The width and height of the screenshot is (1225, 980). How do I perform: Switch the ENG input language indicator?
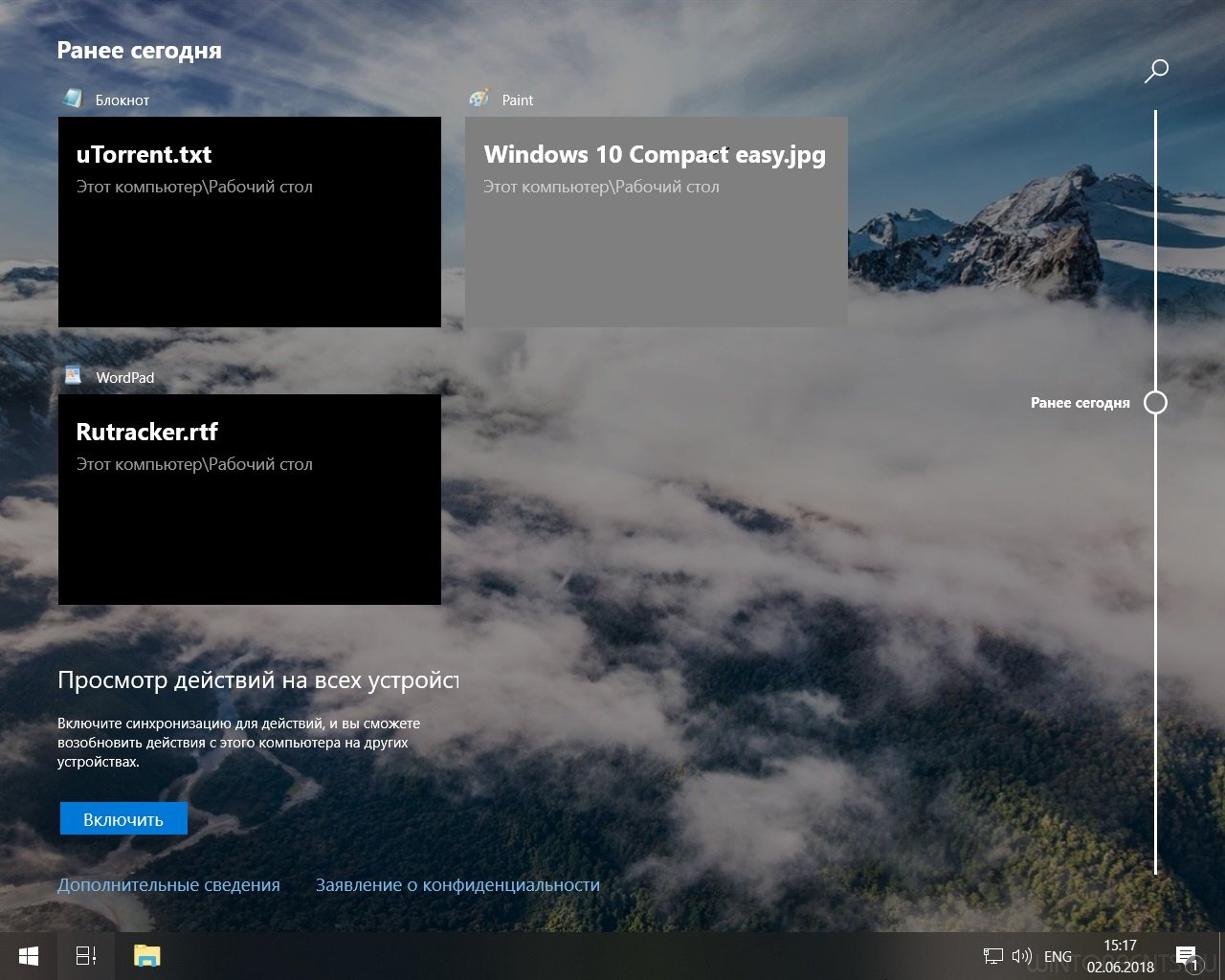click(1058, 956)
